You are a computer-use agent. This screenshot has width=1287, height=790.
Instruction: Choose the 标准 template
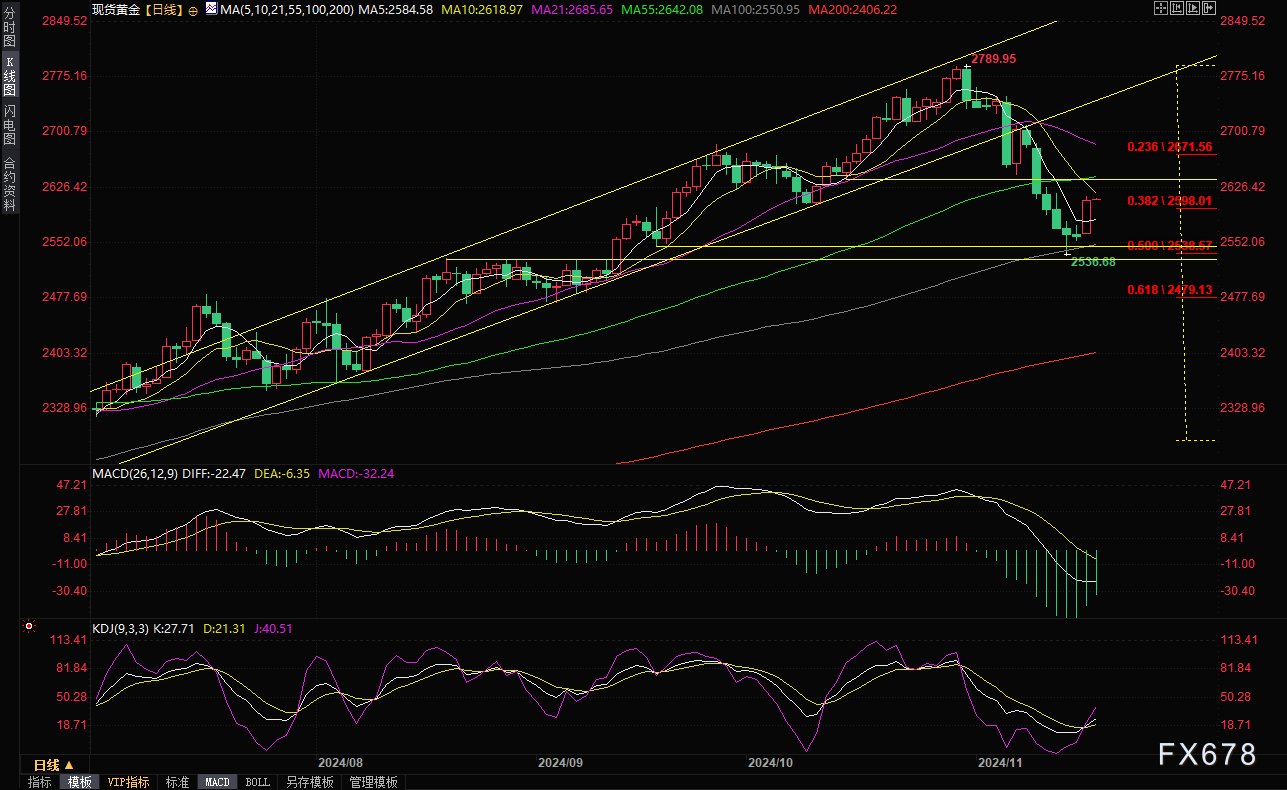click(x=177, y=782)
